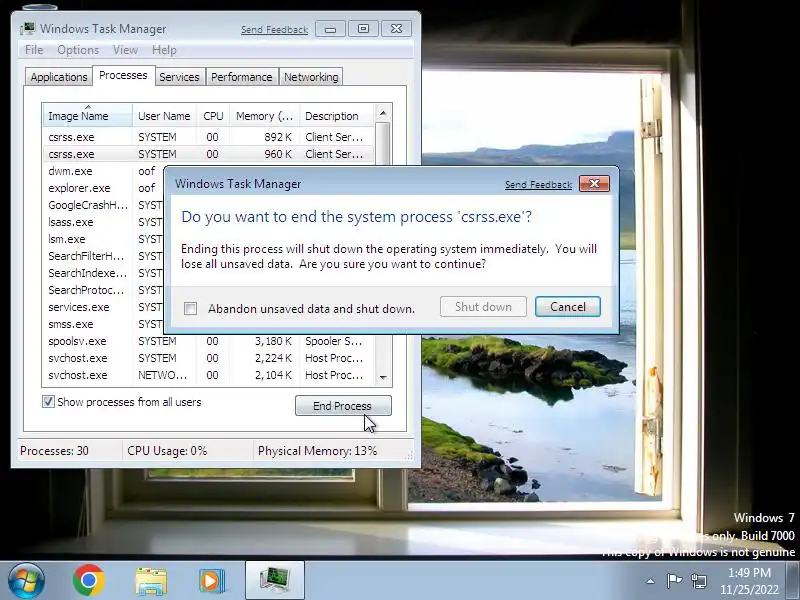Uncheck Show processes from all users
The height and width of the screenshot is (600, 800).
[48, 402]
